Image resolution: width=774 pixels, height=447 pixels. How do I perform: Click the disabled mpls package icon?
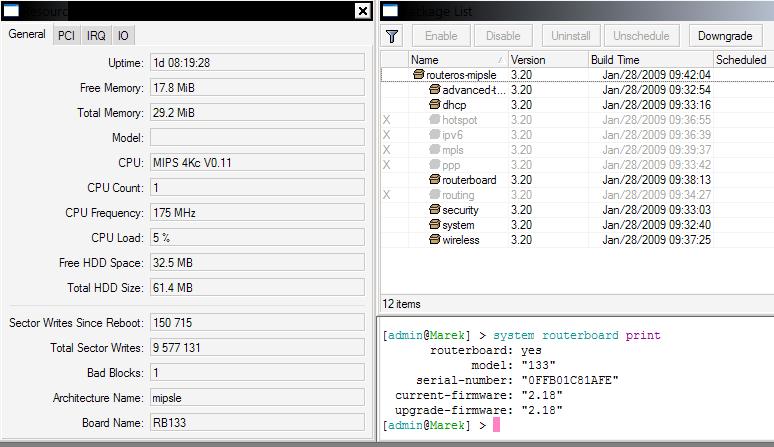(x=434, y=149)
